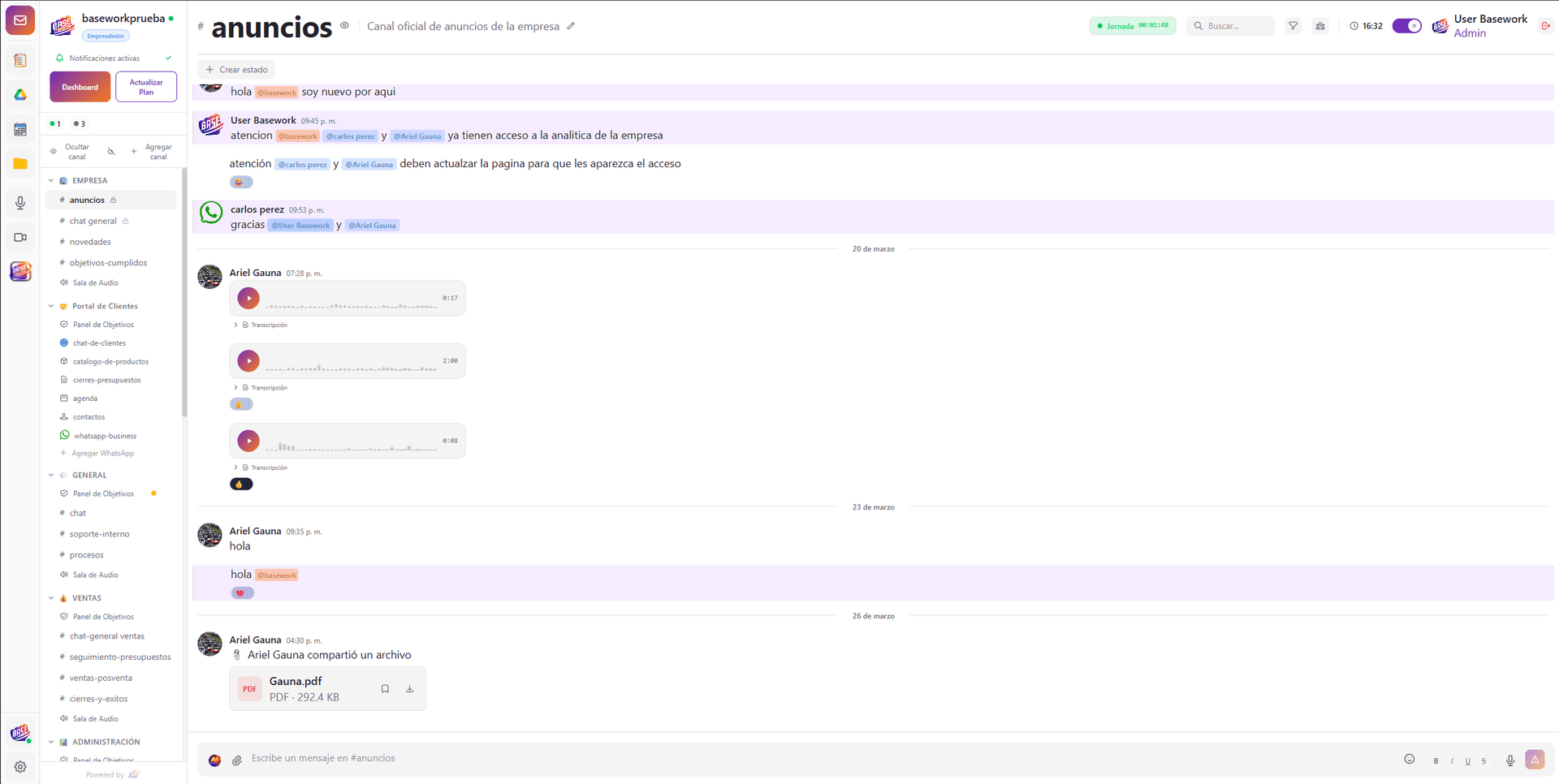Image resolution: width=1559 pixels, height=784 pixels.
Task: Open the members icon in the top bar
Action: coord(1320,25)
